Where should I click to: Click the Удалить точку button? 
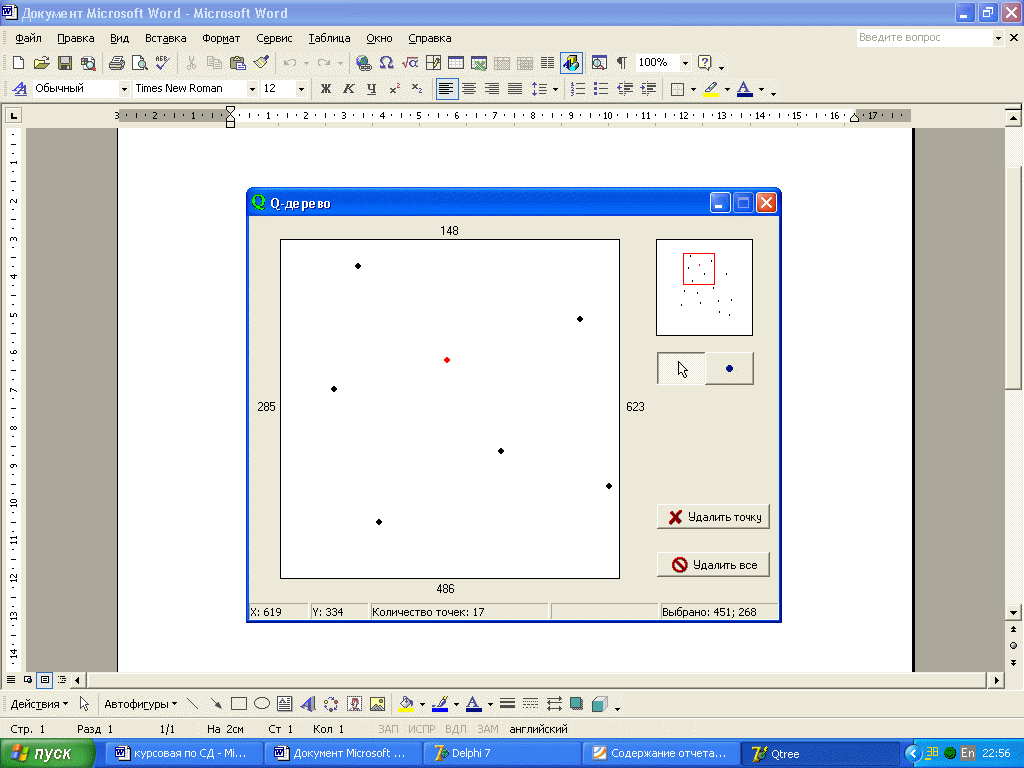click(x=713, y=517)
